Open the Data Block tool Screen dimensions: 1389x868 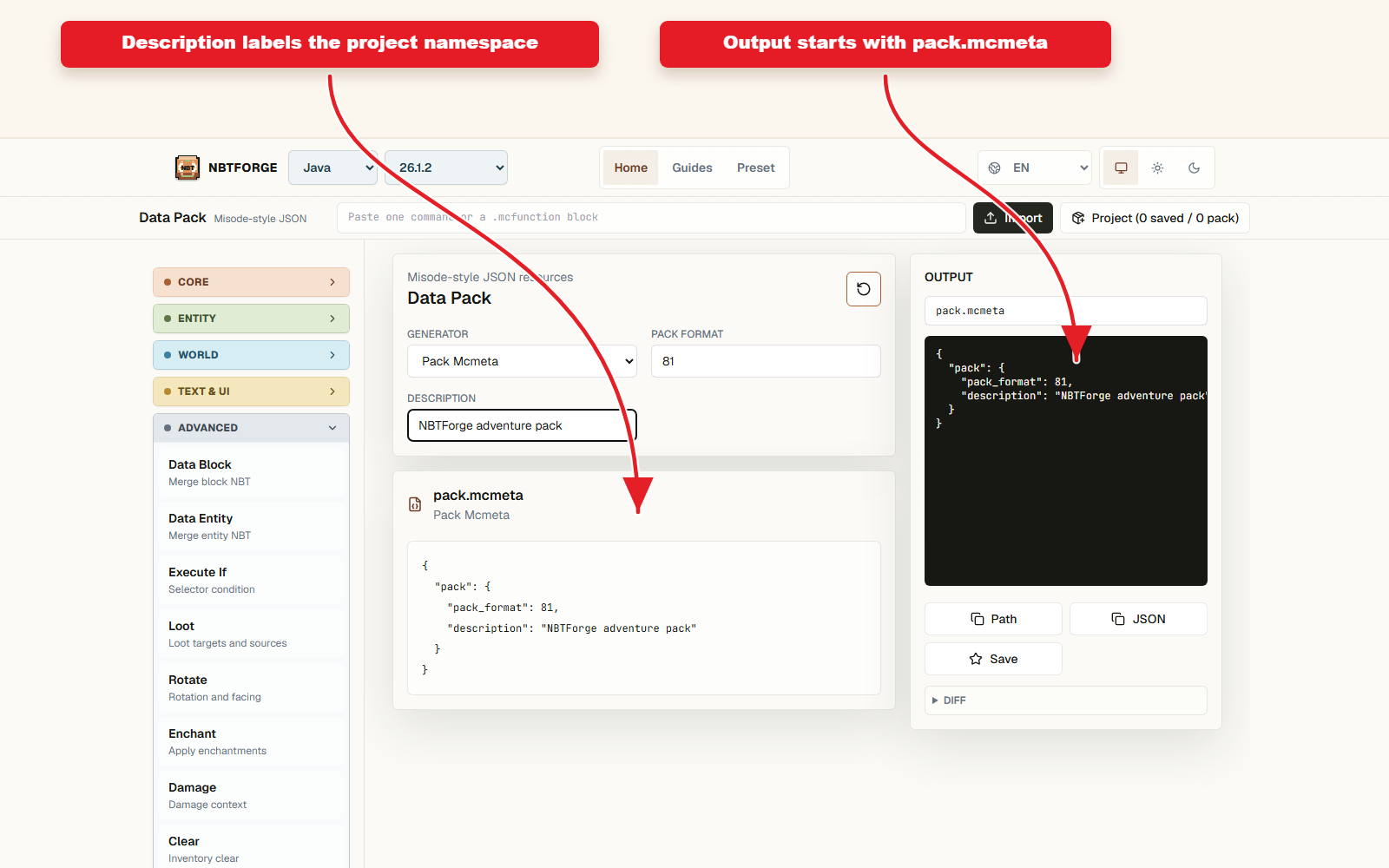[251, 472]
